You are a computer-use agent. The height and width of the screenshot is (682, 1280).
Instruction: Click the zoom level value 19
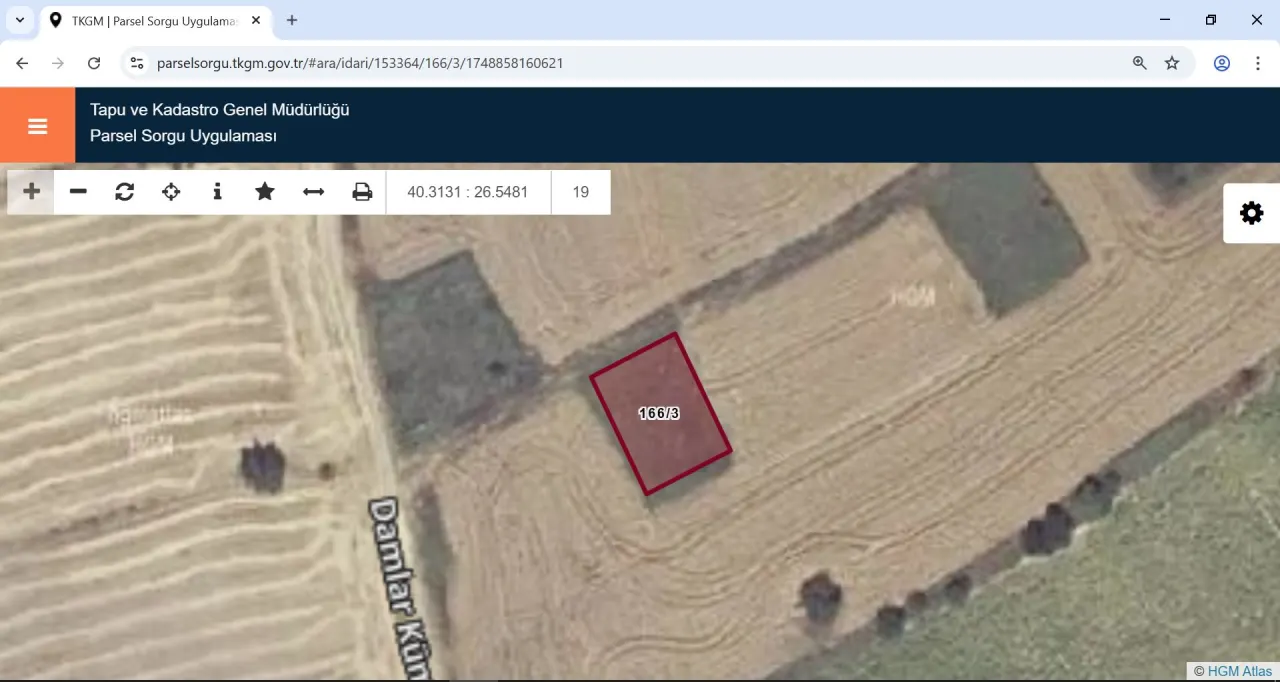tap(581, 192)
